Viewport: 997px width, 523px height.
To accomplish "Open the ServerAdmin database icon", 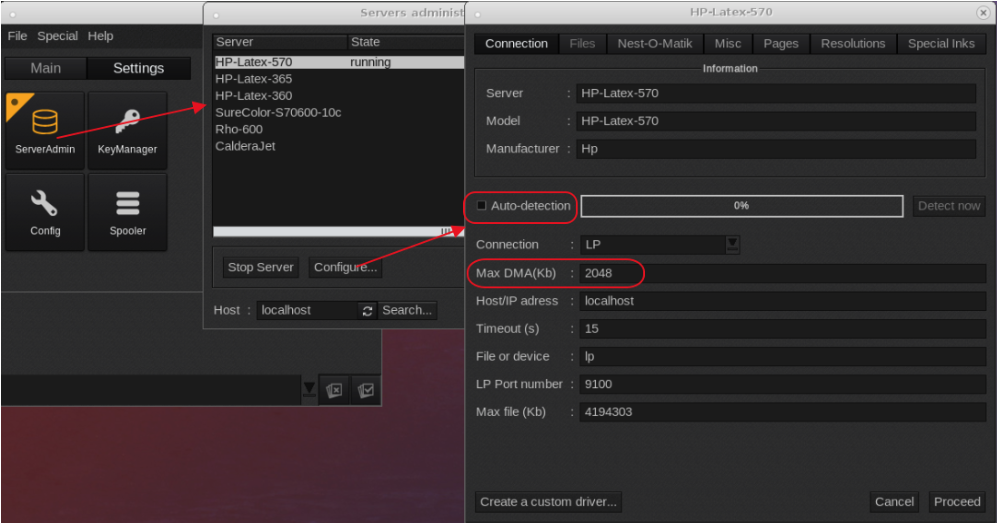I will pos(45,130).
